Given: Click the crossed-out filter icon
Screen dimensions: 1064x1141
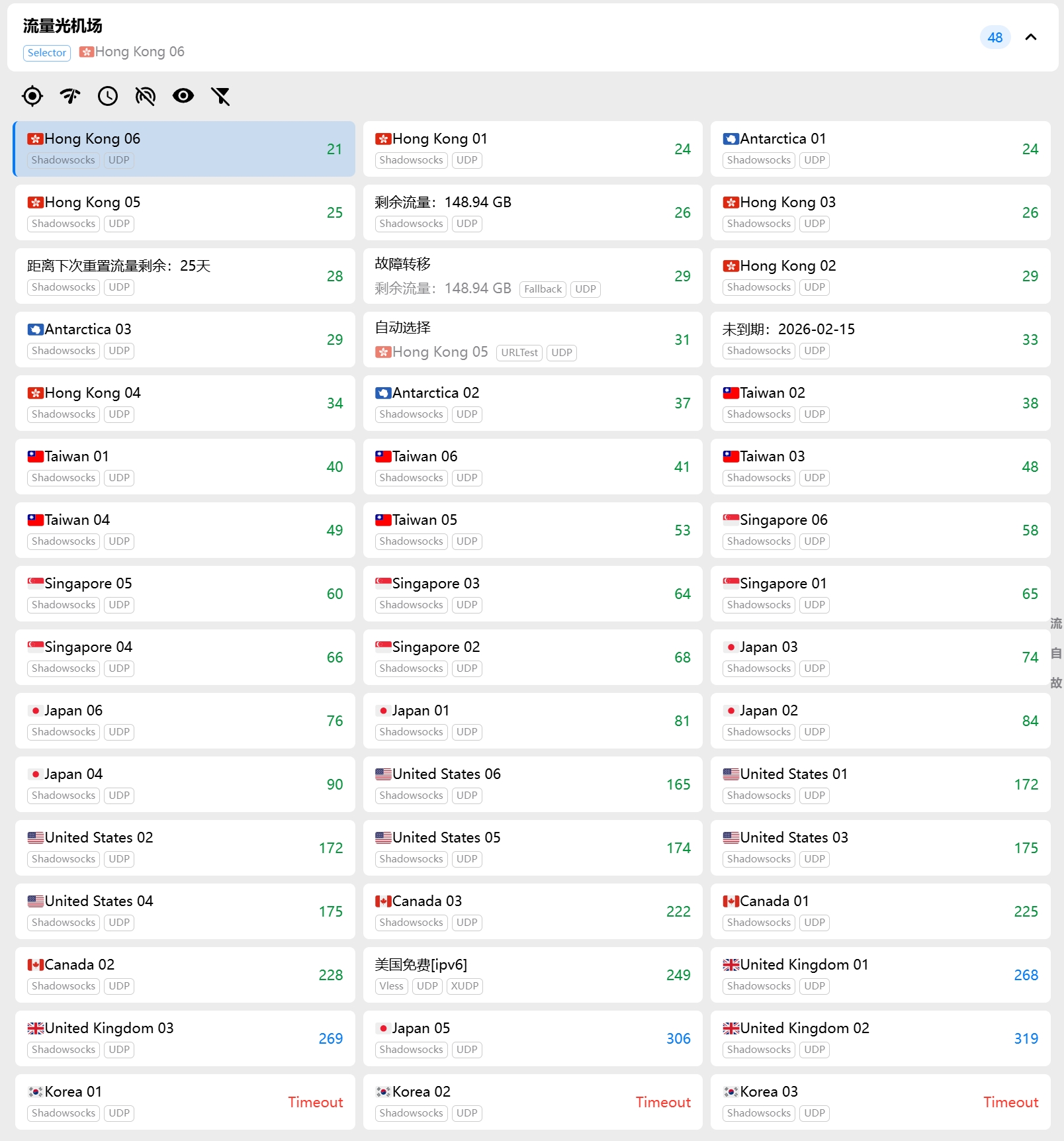Looking at the screenshot, I should pos(220,97).
